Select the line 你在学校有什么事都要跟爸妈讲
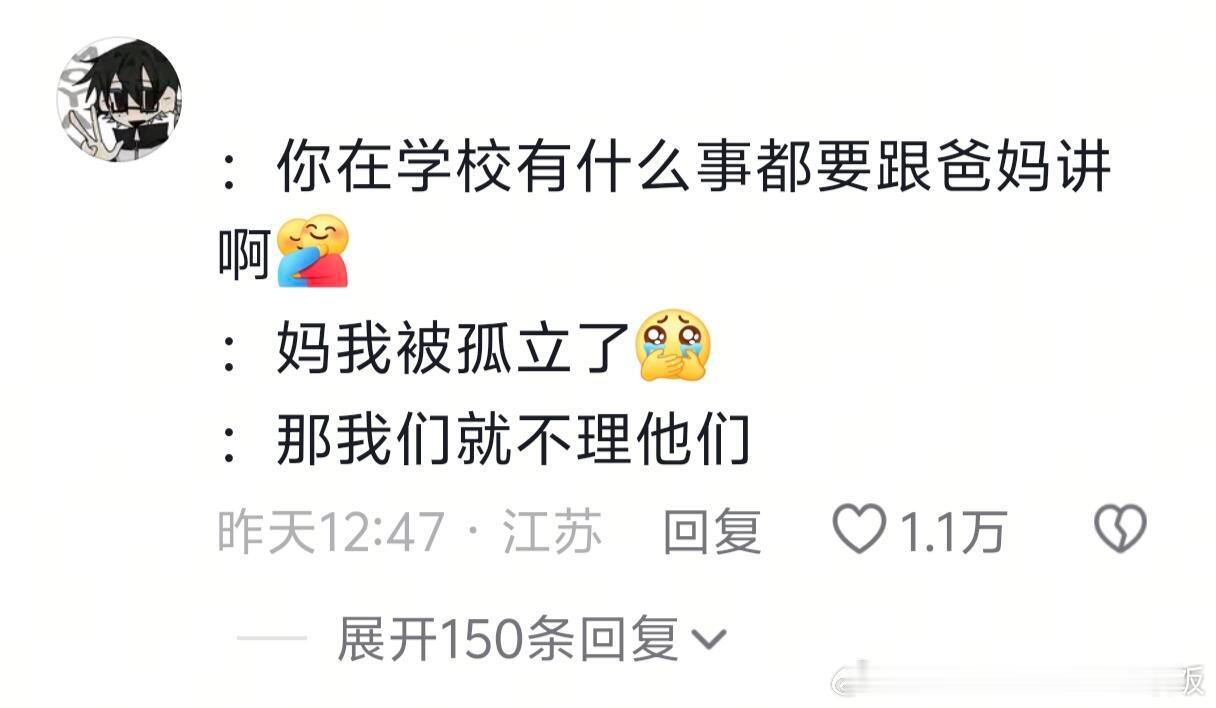The width and height of the screenshot is (1216, 708). tap(693, 167)
